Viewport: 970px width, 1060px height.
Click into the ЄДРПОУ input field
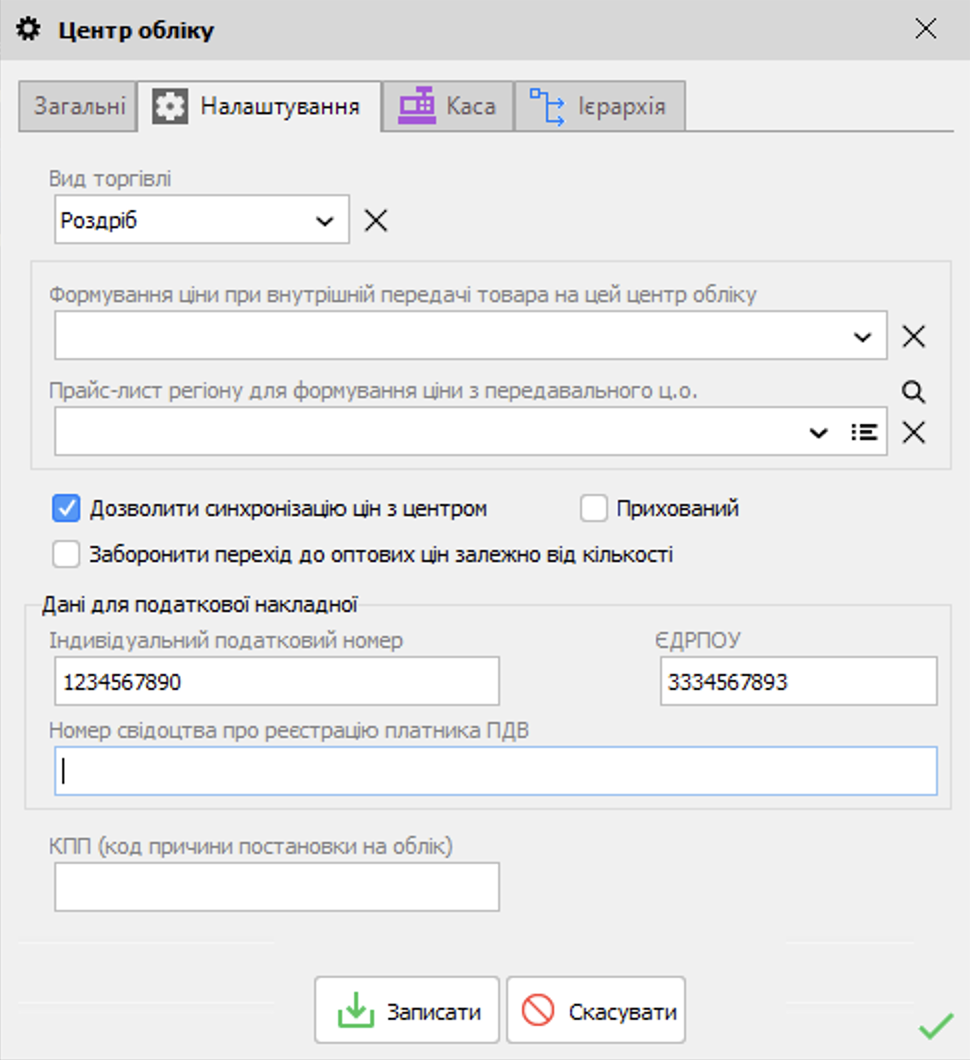(x=797, y=683)
